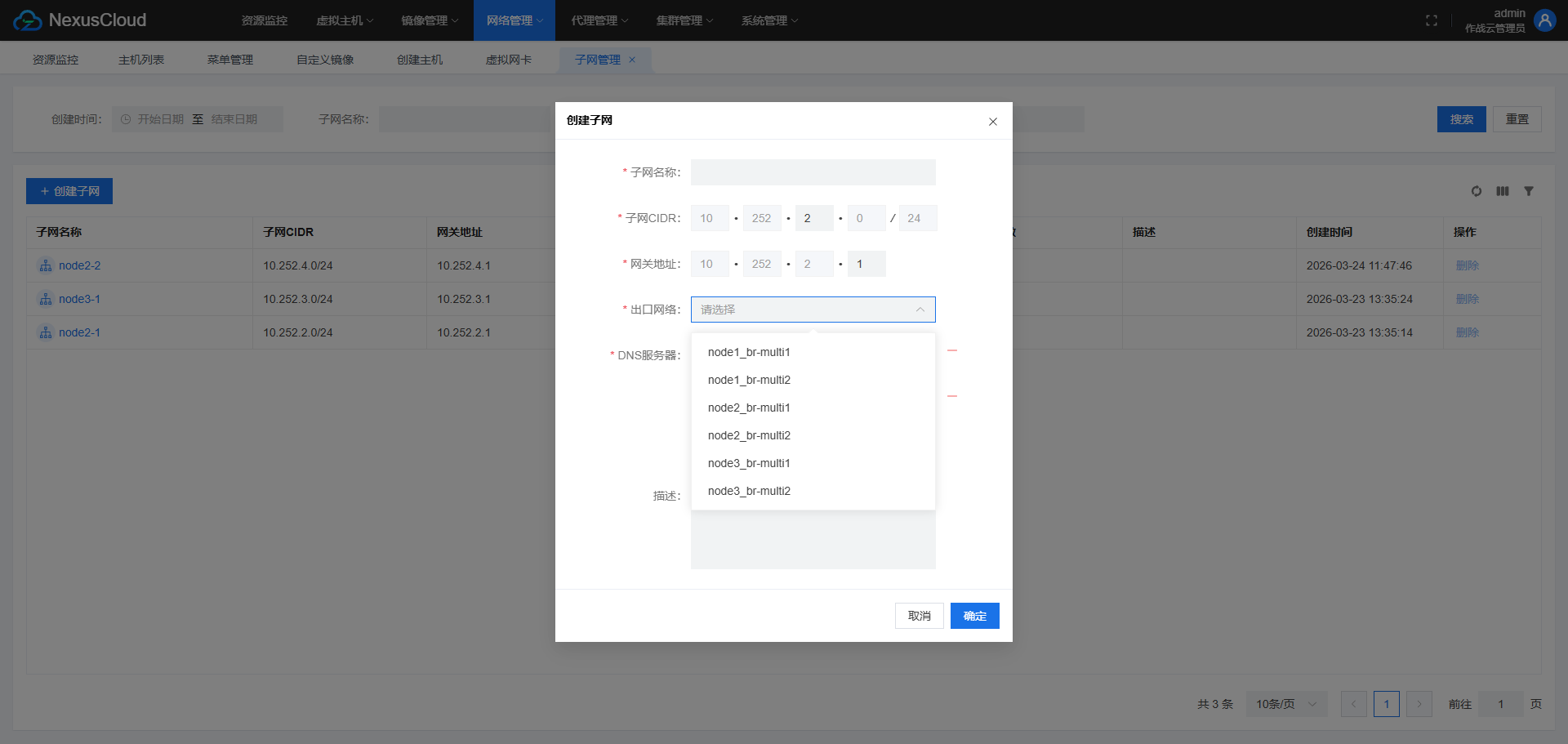
Task: Remove the first DNS server entry
Action: point(951,350)
